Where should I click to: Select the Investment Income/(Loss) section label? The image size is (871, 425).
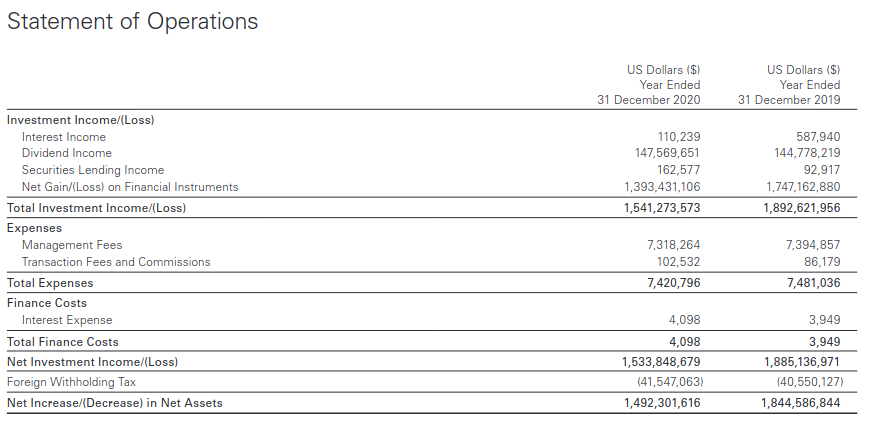(80, 119)
